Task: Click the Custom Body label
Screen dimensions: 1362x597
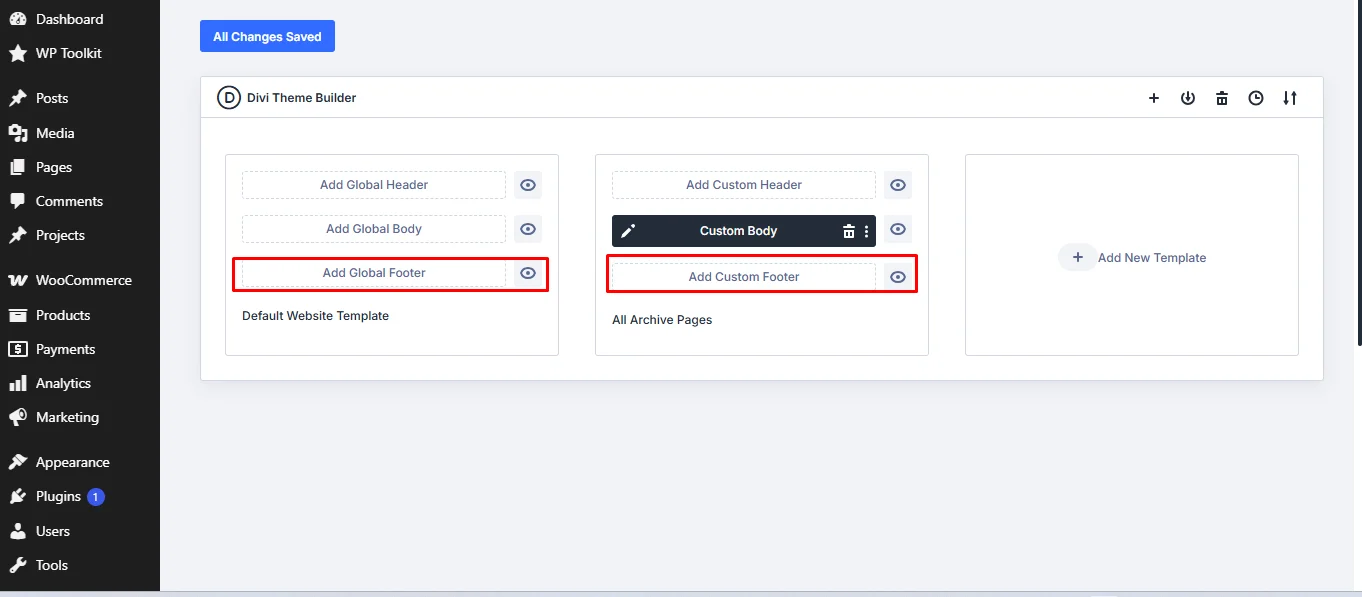Action: (738, 231)
